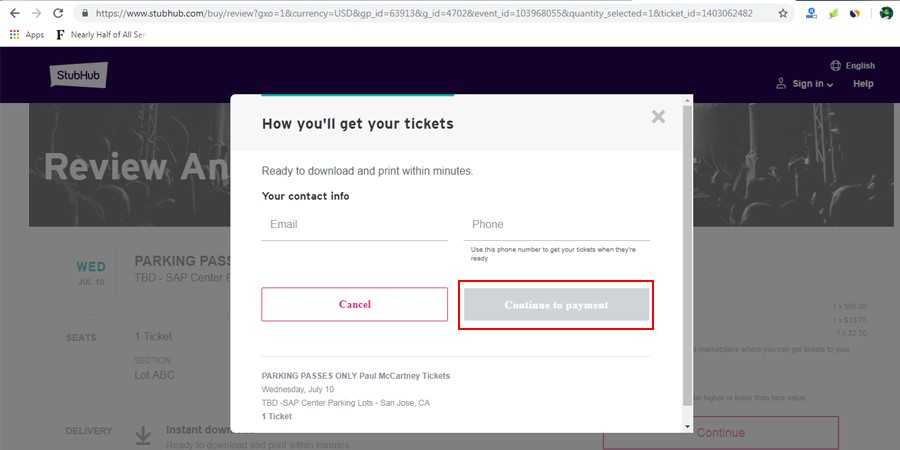Viewport: 900px width, 450px height.
Task: Open the Chrome profile avatar
Action: tap(886, 14)
